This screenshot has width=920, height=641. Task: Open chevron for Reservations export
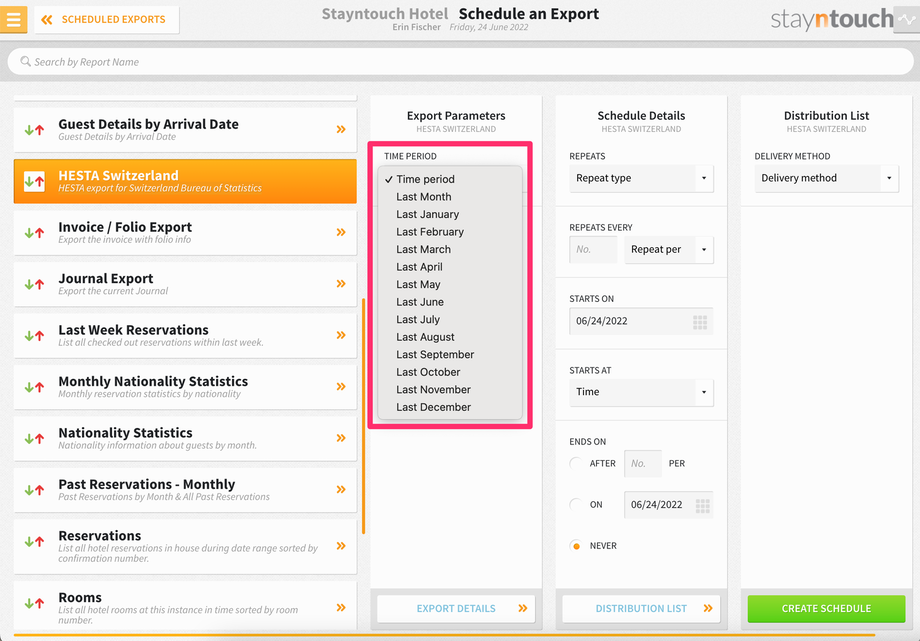tap(341, 545)
